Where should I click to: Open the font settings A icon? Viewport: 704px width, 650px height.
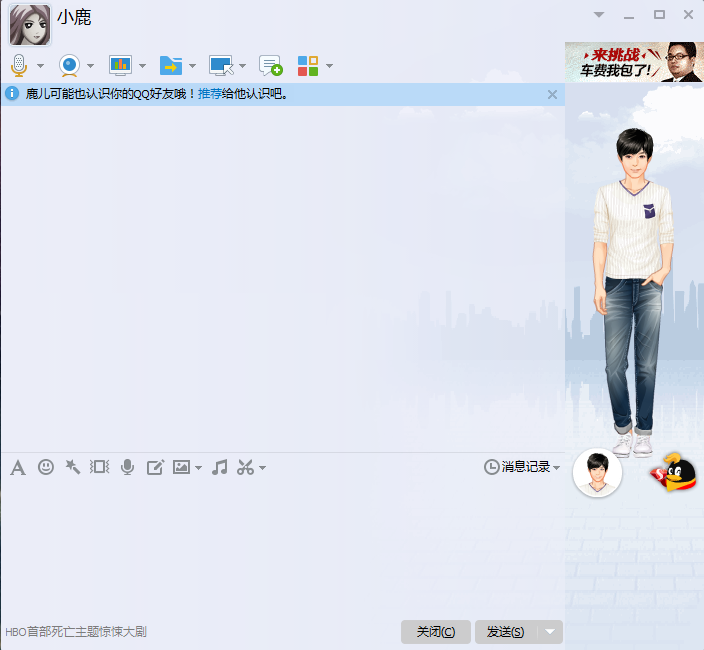click(18, 467)
